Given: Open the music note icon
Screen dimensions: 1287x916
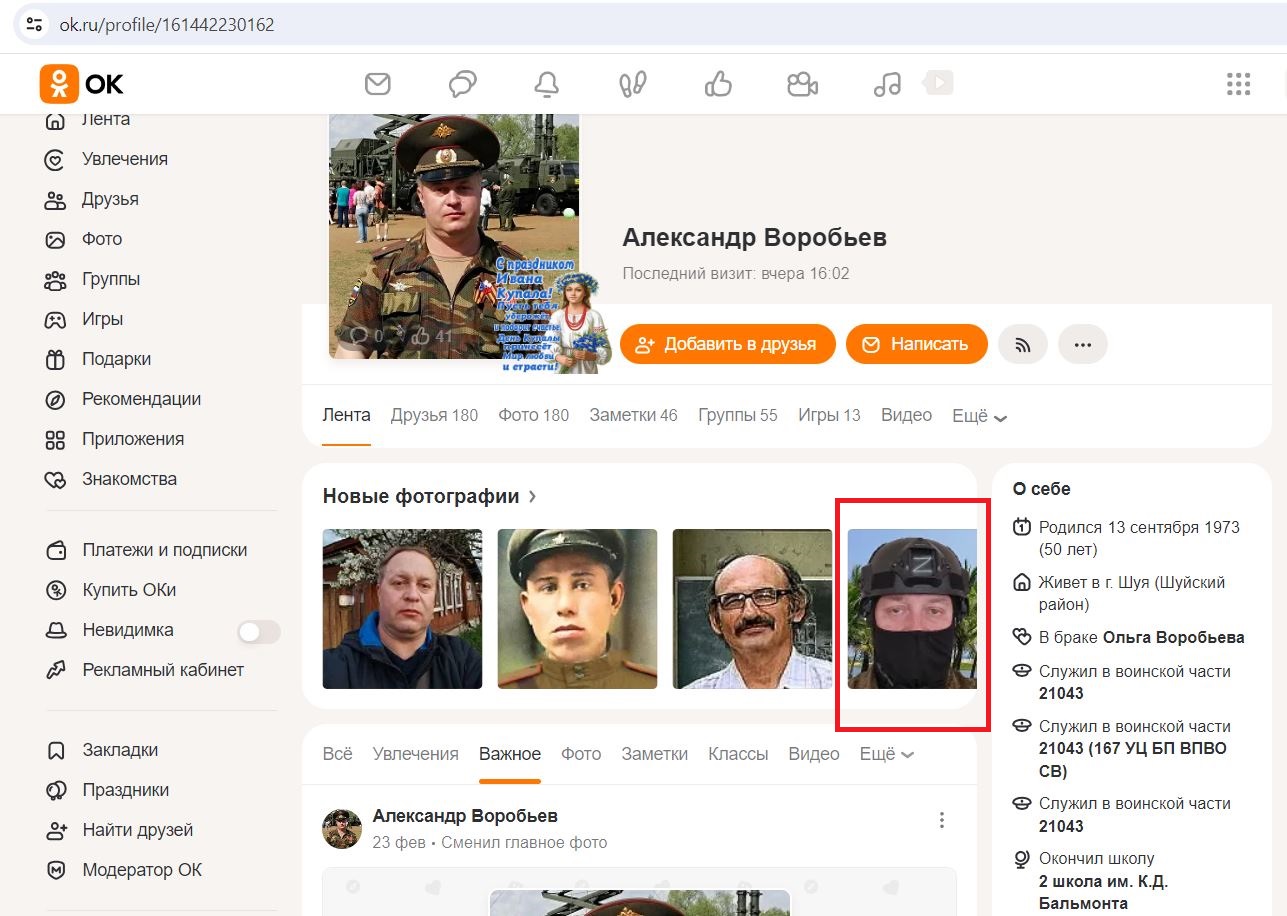Looking at the screenshot, I should tap(887, 84).
